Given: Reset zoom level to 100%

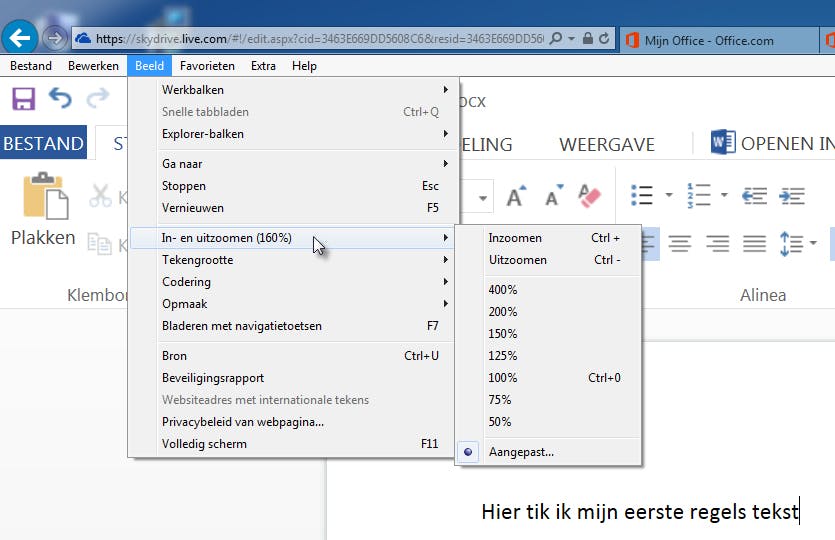Looking at the screenshot, I should coord(549,378).
